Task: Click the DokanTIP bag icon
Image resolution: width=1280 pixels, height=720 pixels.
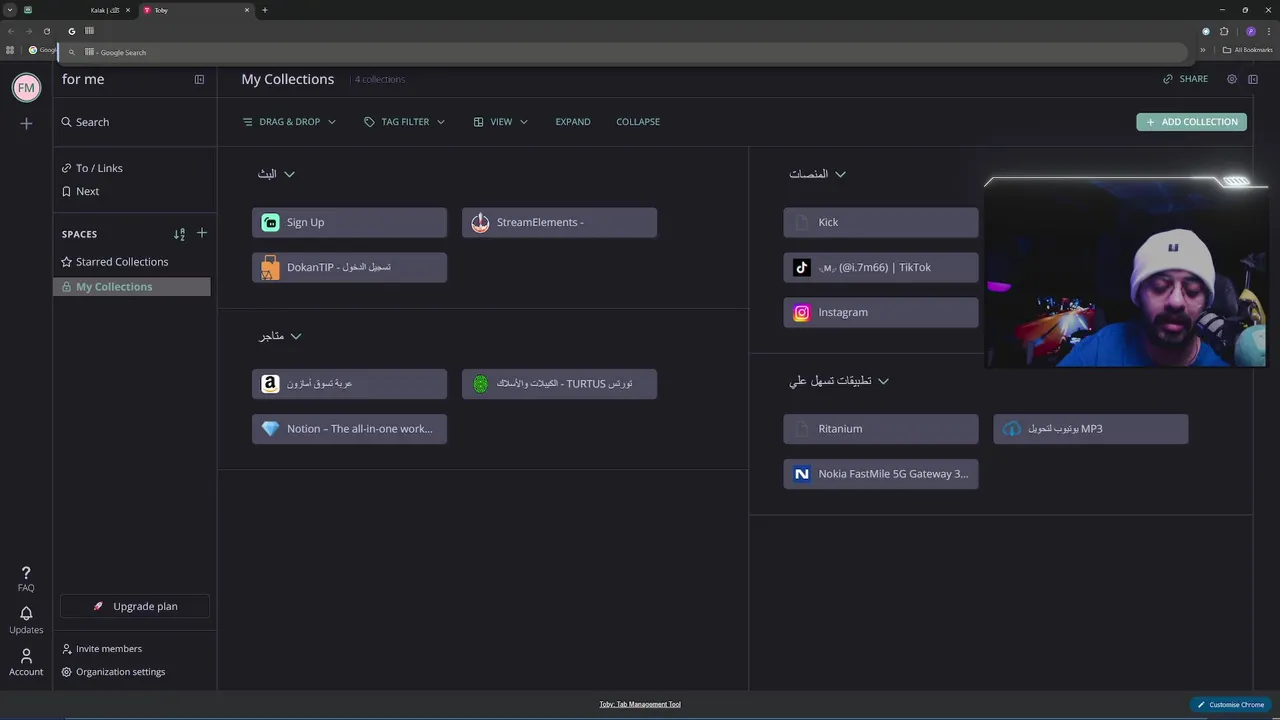Action: (x=269, y=267)
